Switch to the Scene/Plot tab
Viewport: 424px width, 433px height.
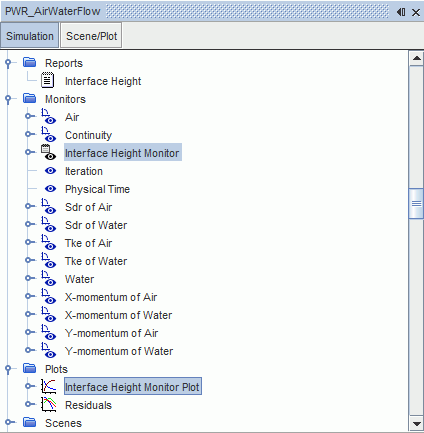pos(91,36)
